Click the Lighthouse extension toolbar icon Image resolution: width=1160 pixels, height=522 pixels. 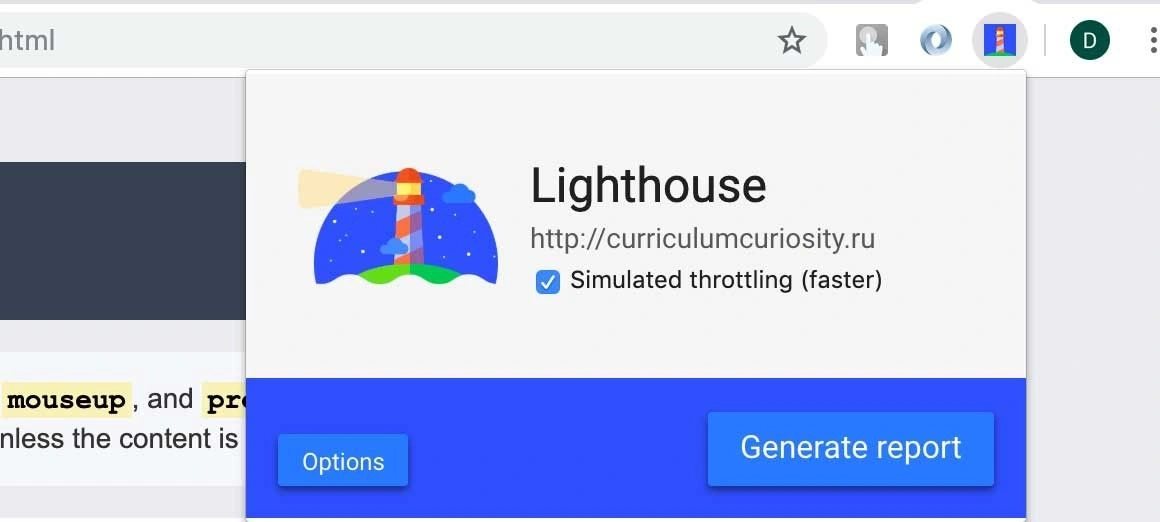[999, 41]
